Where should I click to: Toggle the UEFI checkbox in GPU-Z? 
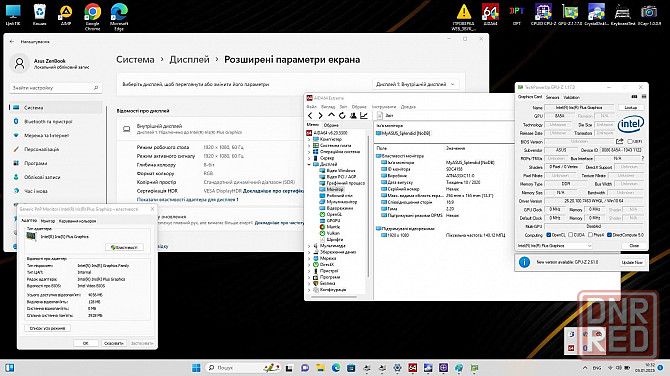tap(630, 141)
